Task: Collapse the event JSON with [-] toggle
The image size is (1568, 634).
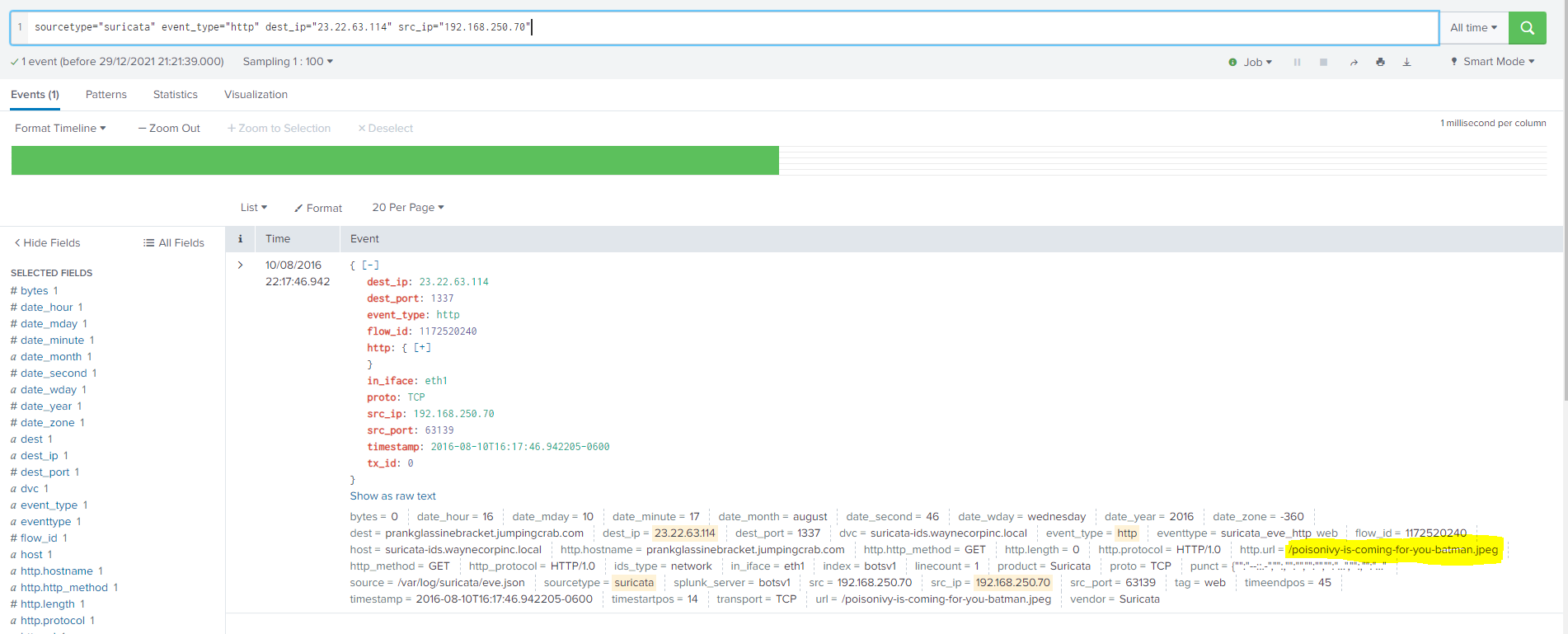Action: 370,265
